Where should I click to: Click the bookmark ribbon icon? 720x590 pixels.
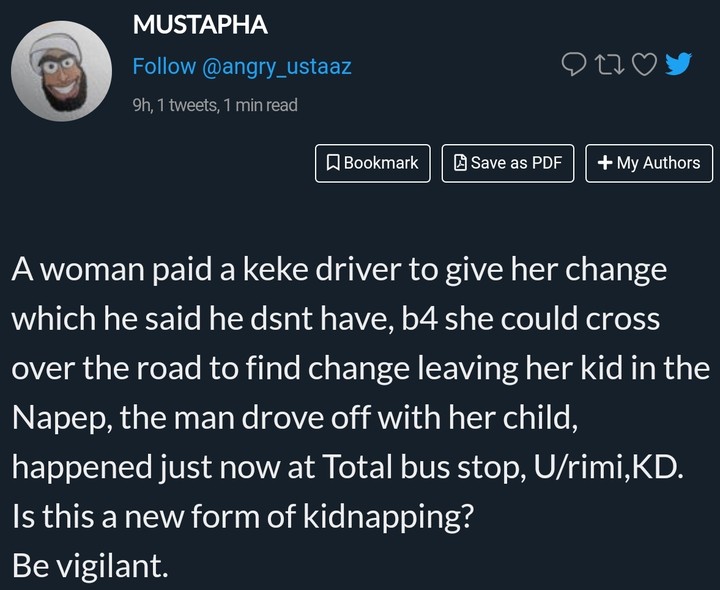coord(334,163)
